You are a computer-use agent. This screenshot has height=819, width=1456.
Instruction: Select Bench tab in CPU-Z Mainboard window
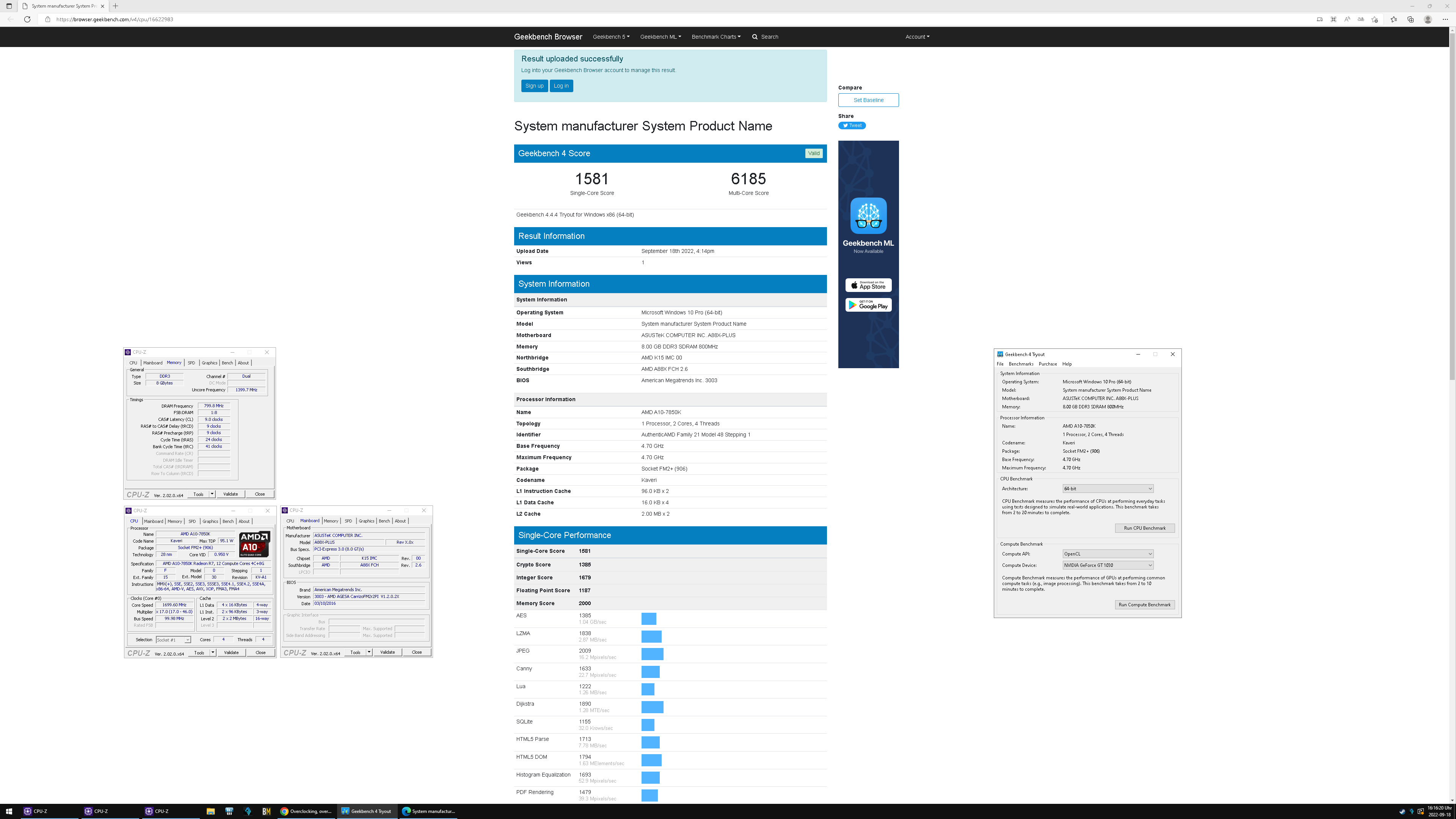pos(384,521)
